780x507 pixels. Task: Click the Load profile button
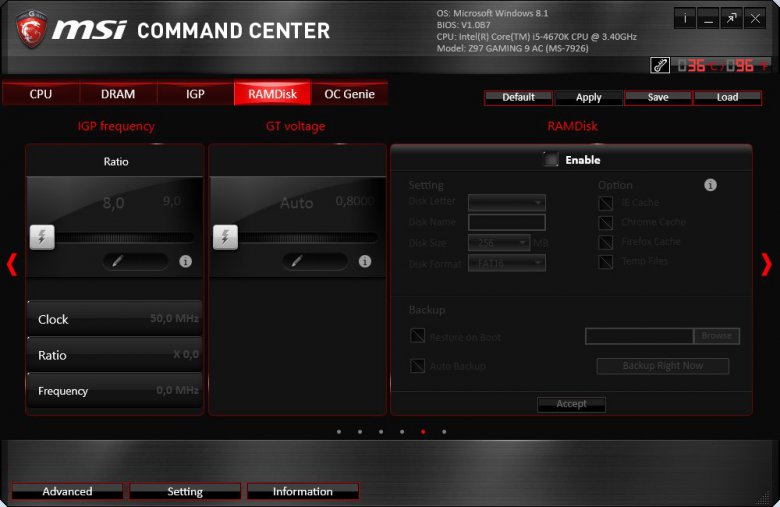coord(727,98)
